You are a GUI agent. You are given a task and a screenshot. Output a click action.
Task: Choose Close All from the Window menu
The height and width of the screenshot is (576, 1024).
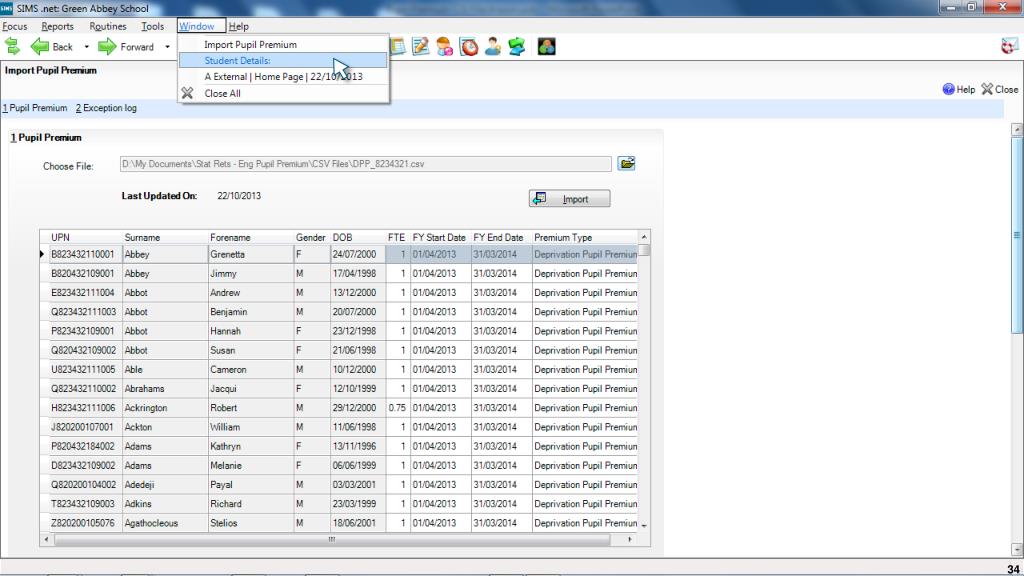point(283,93)
